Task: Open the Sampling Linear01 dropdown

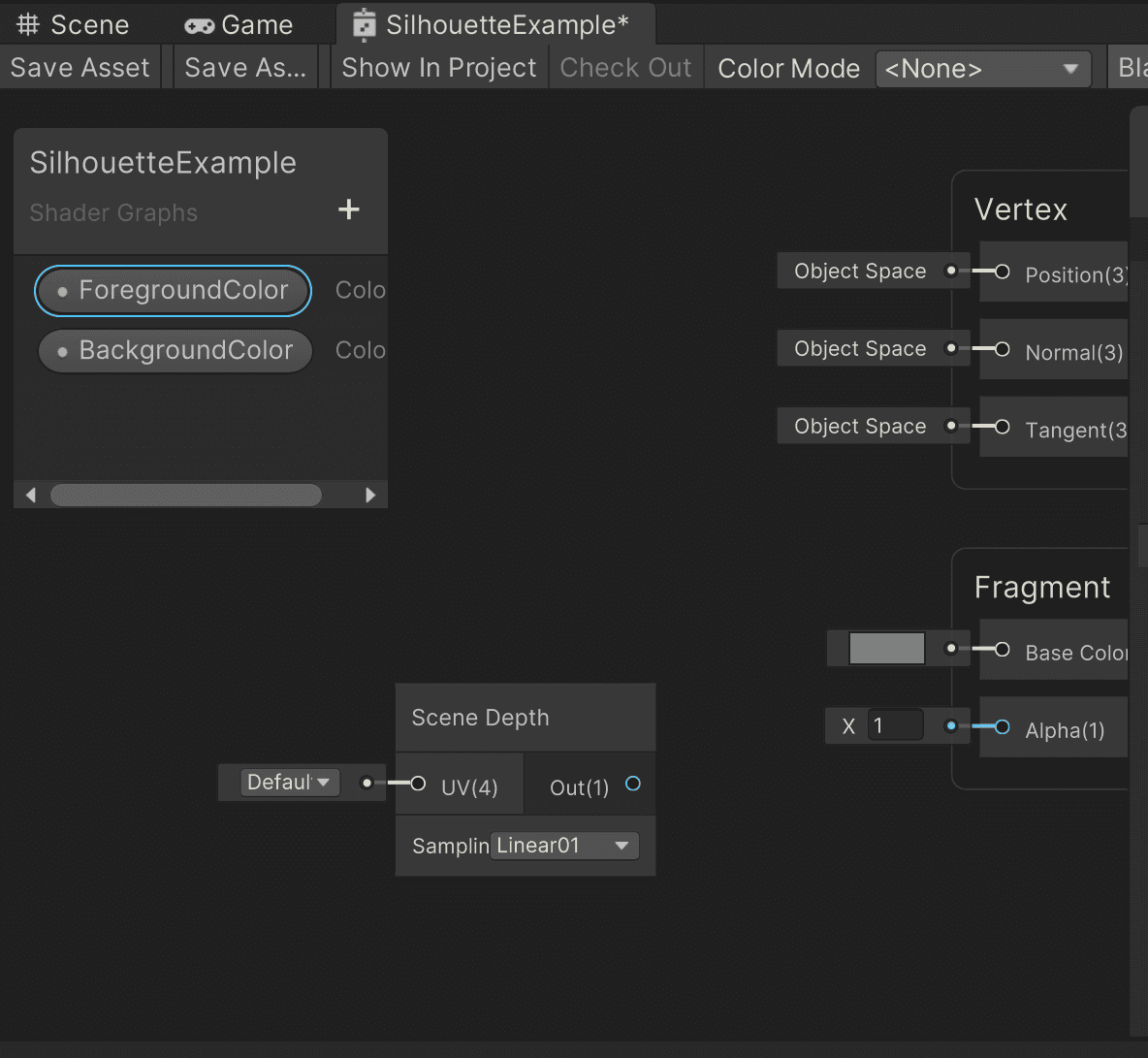Action: pos(564,846)
